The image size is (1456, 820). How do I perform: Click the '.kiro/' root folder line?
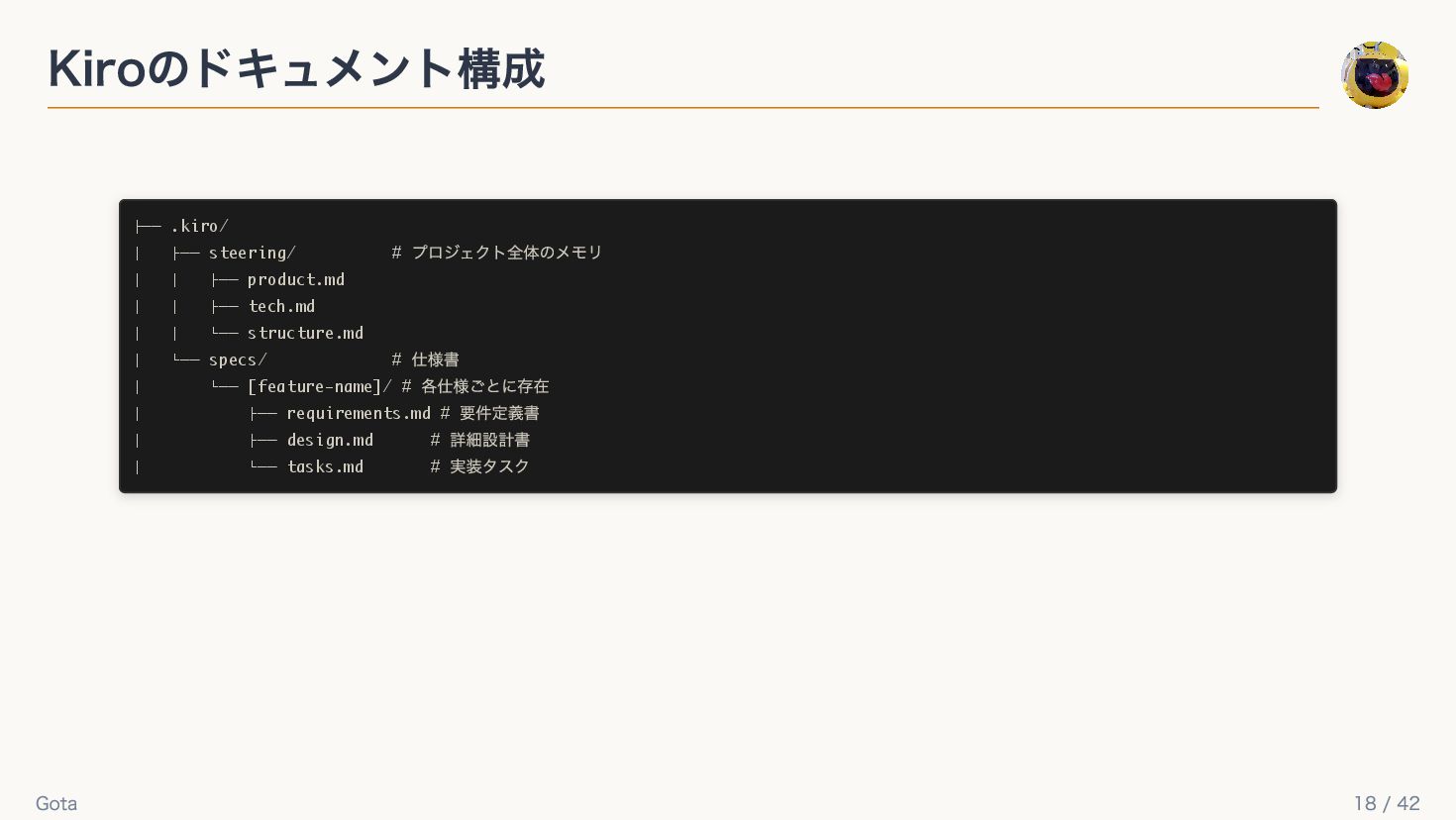[199, 226]
